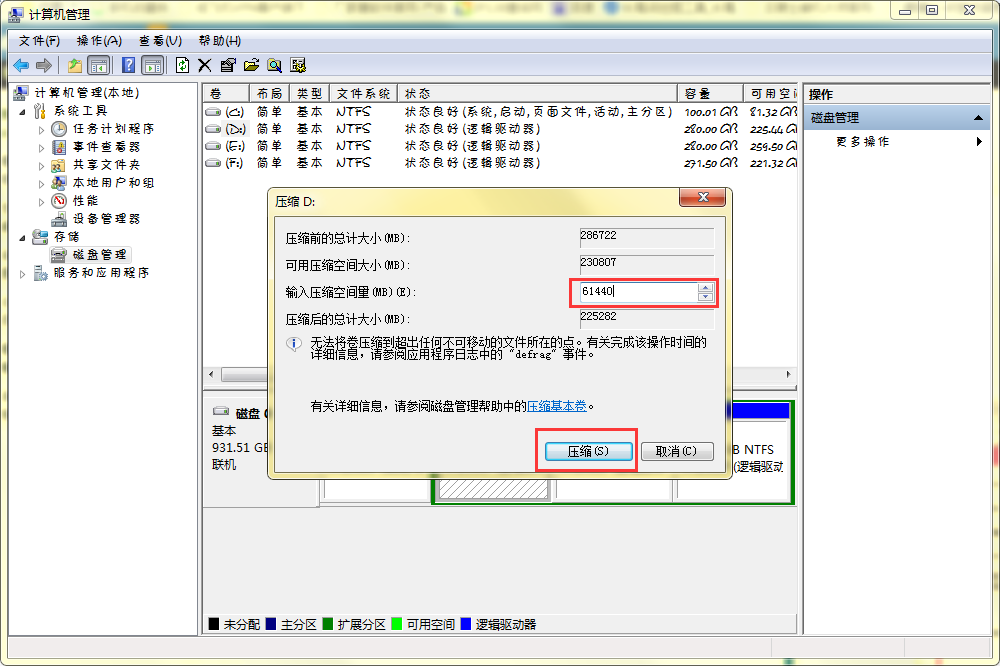Sort by 容量 column header
The width and height of the screenshot is (1000, 666).
point(710,93)
